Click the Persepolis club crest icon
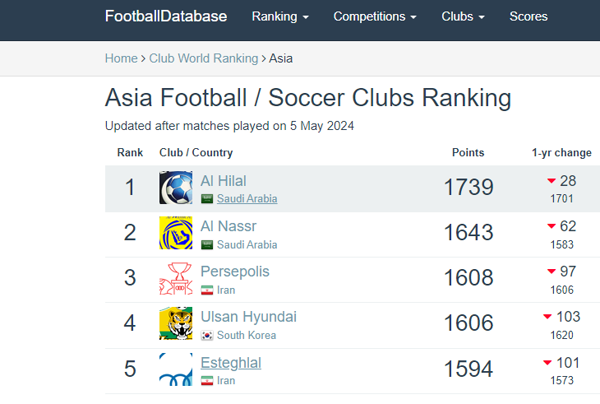The image size is (600, 404). click(176, 278)
